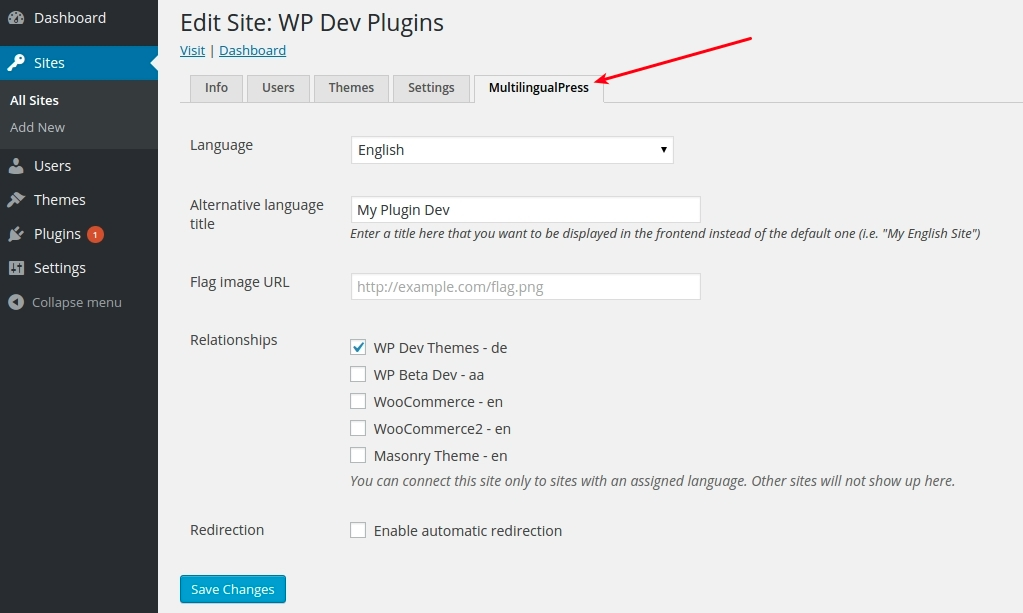The image size is (1023, 613).
Task: Select Add New in the Sites submenu
Action: [37, 127]
